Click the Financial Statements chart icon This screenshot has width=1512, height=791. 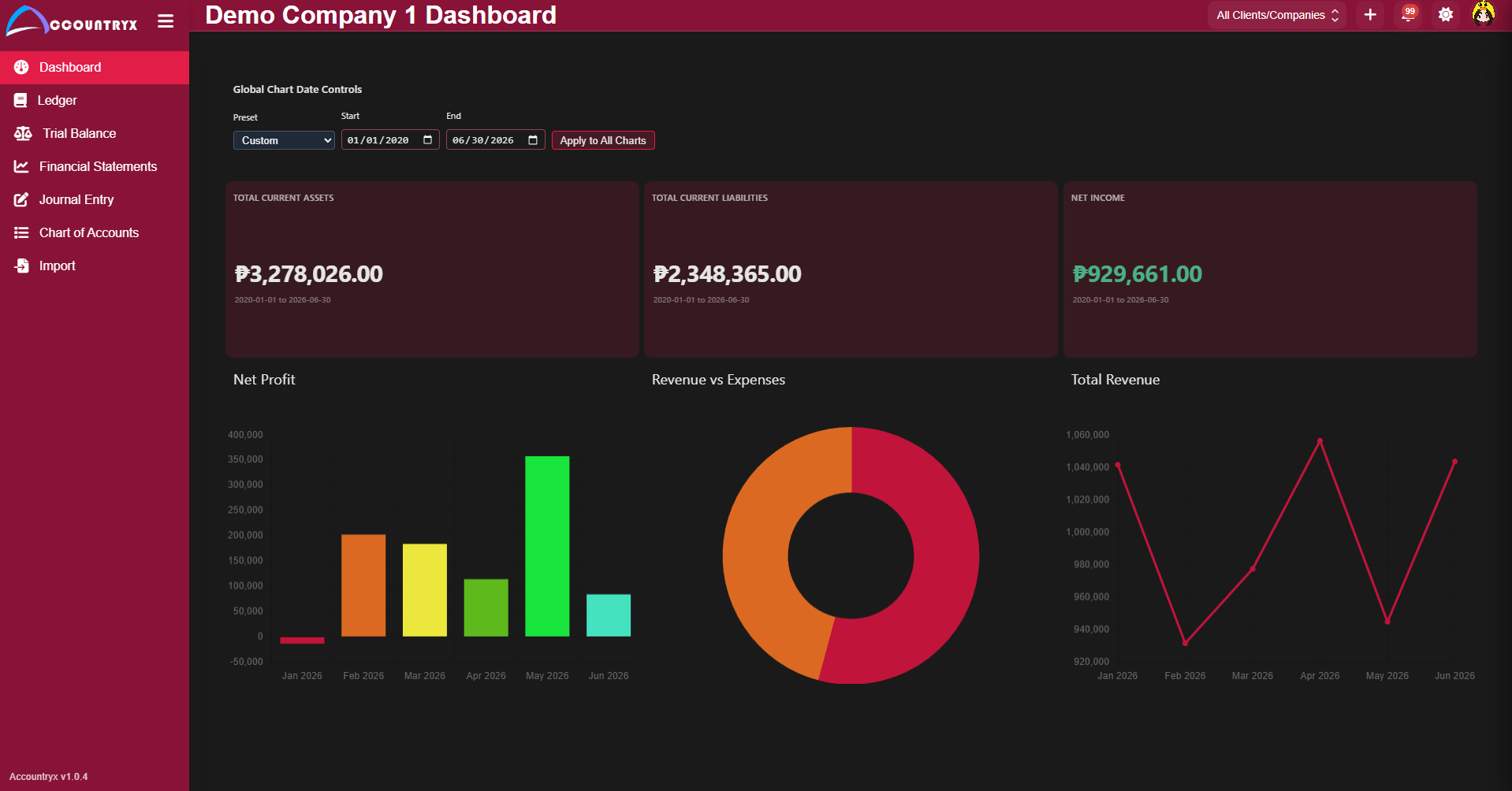click(x=21, y=166)
